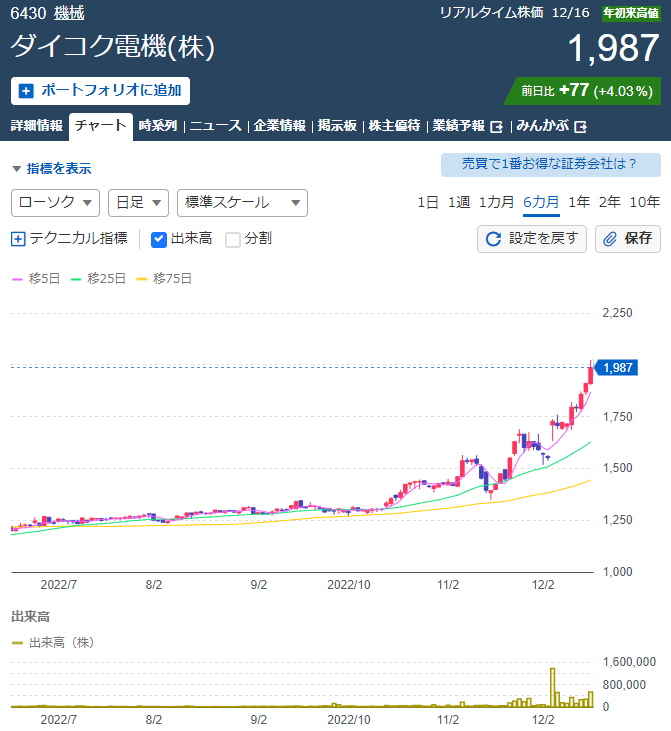Uncheck the 出来高 volume checkbox
Viewport: 671px width, 731px height.
[x=158, y=238]
